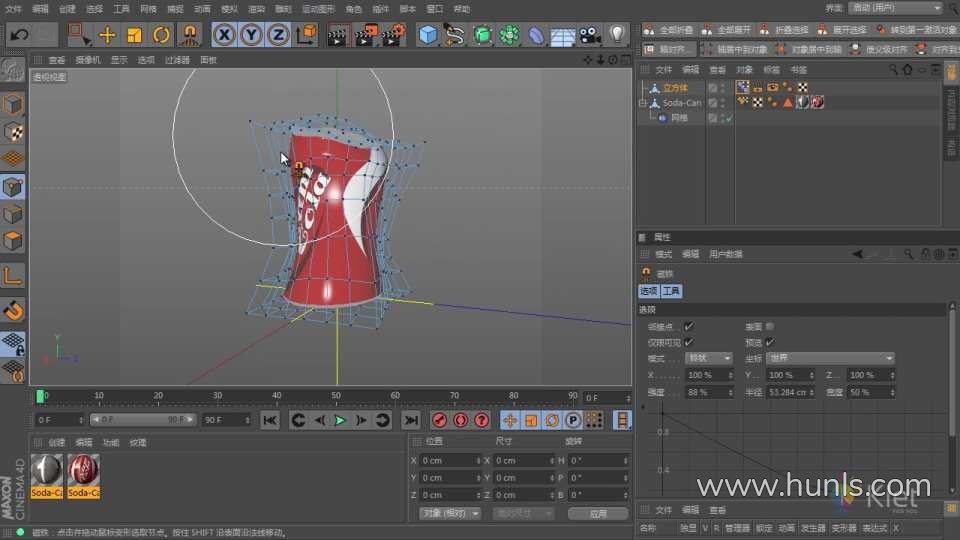Toggle the 预览 checkbox
This screenshot has width=960, height=540.
(770, 342)
